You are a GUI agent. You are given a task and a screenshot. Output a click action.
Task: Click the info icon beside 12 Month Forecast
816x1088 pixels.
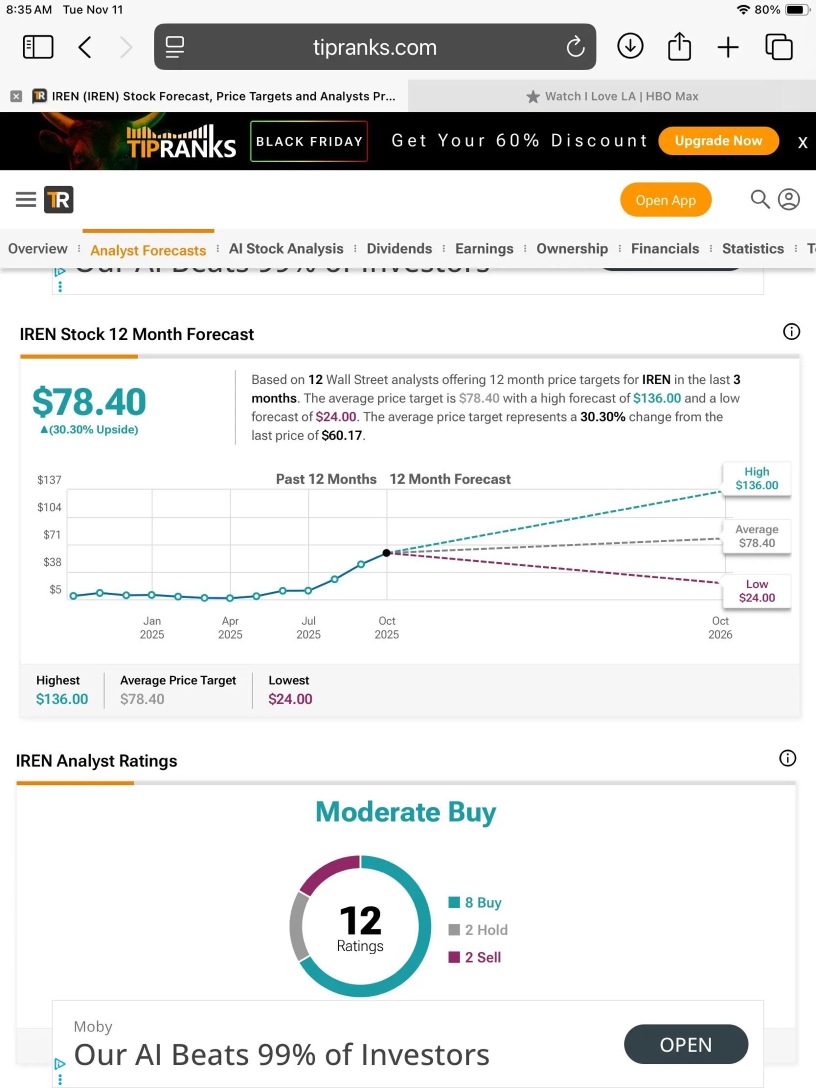point(791,332)
